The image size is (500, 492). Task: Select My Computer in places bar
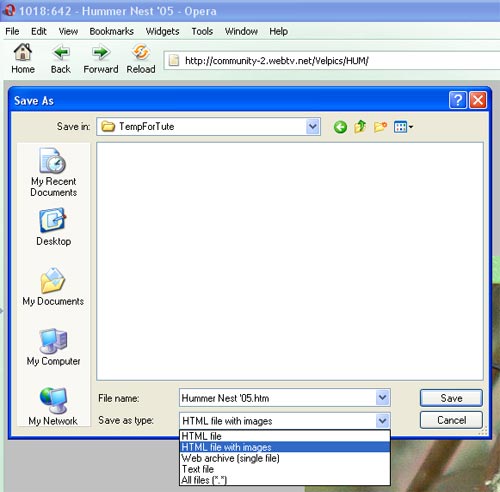(53, 347)
